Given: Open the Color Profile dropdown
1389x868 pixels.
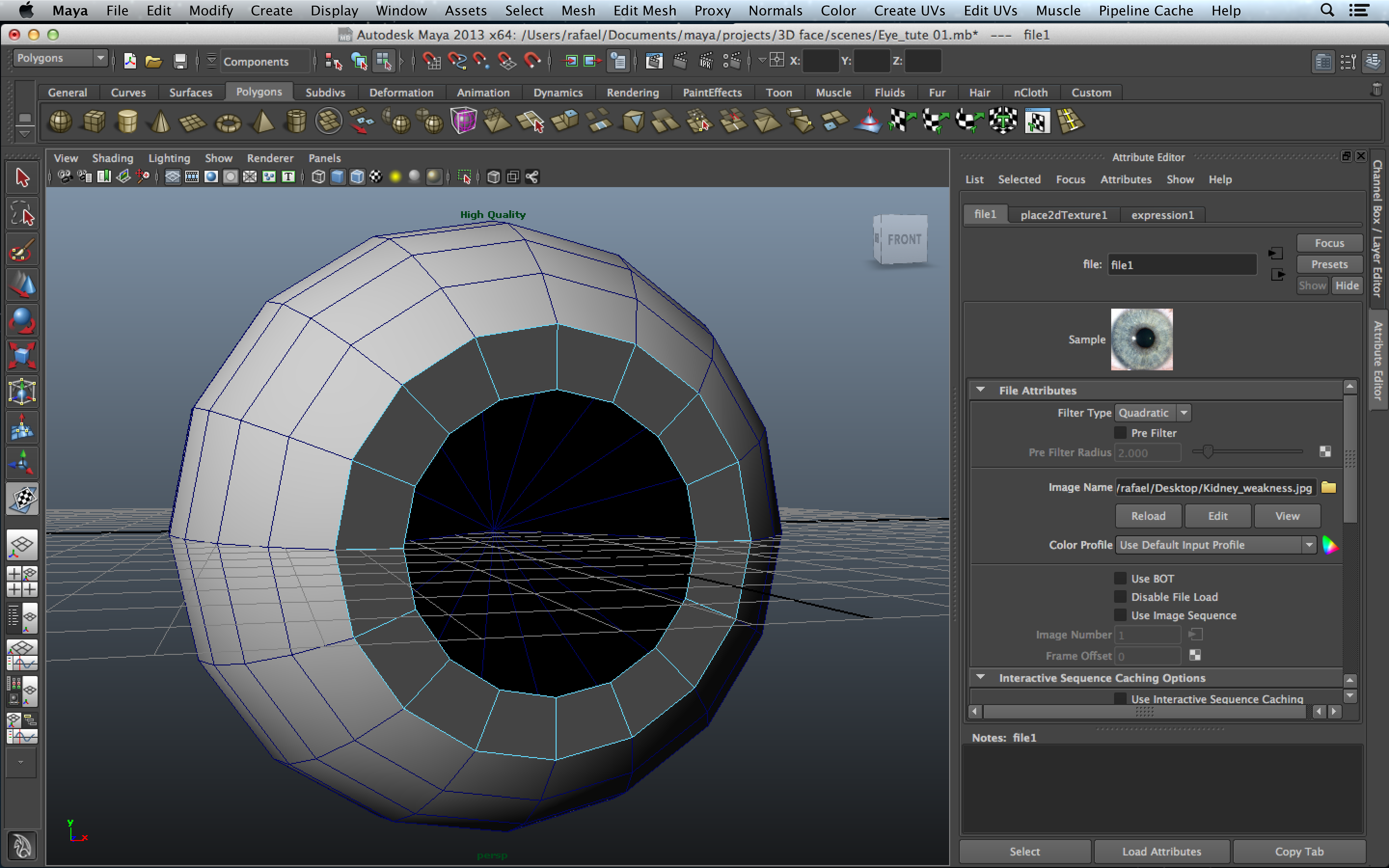Looking at the screenshot, I should coord(1216,545).
